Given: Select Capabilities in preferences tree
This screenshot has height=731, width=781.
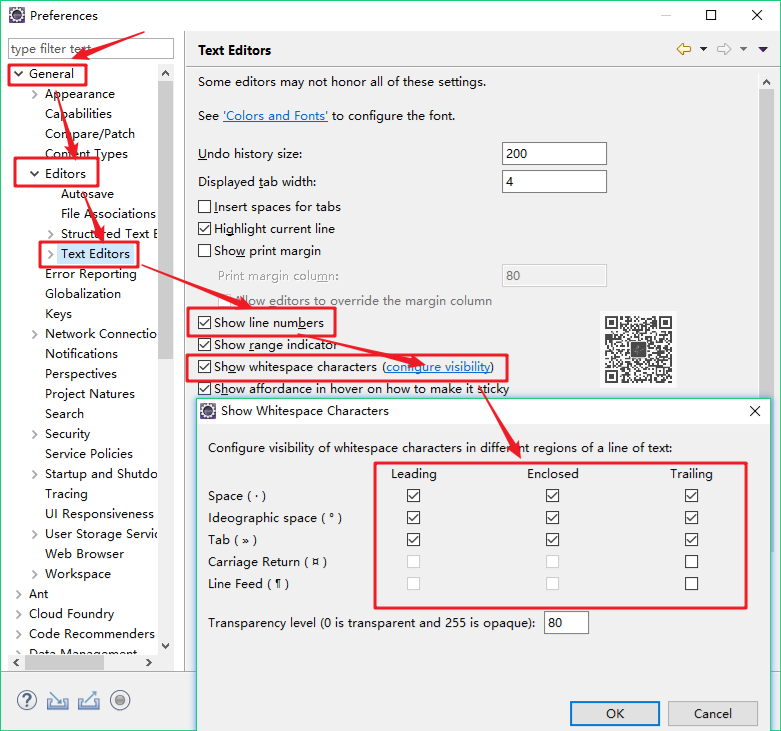Looking at the screenshot, I should [78, 114].
